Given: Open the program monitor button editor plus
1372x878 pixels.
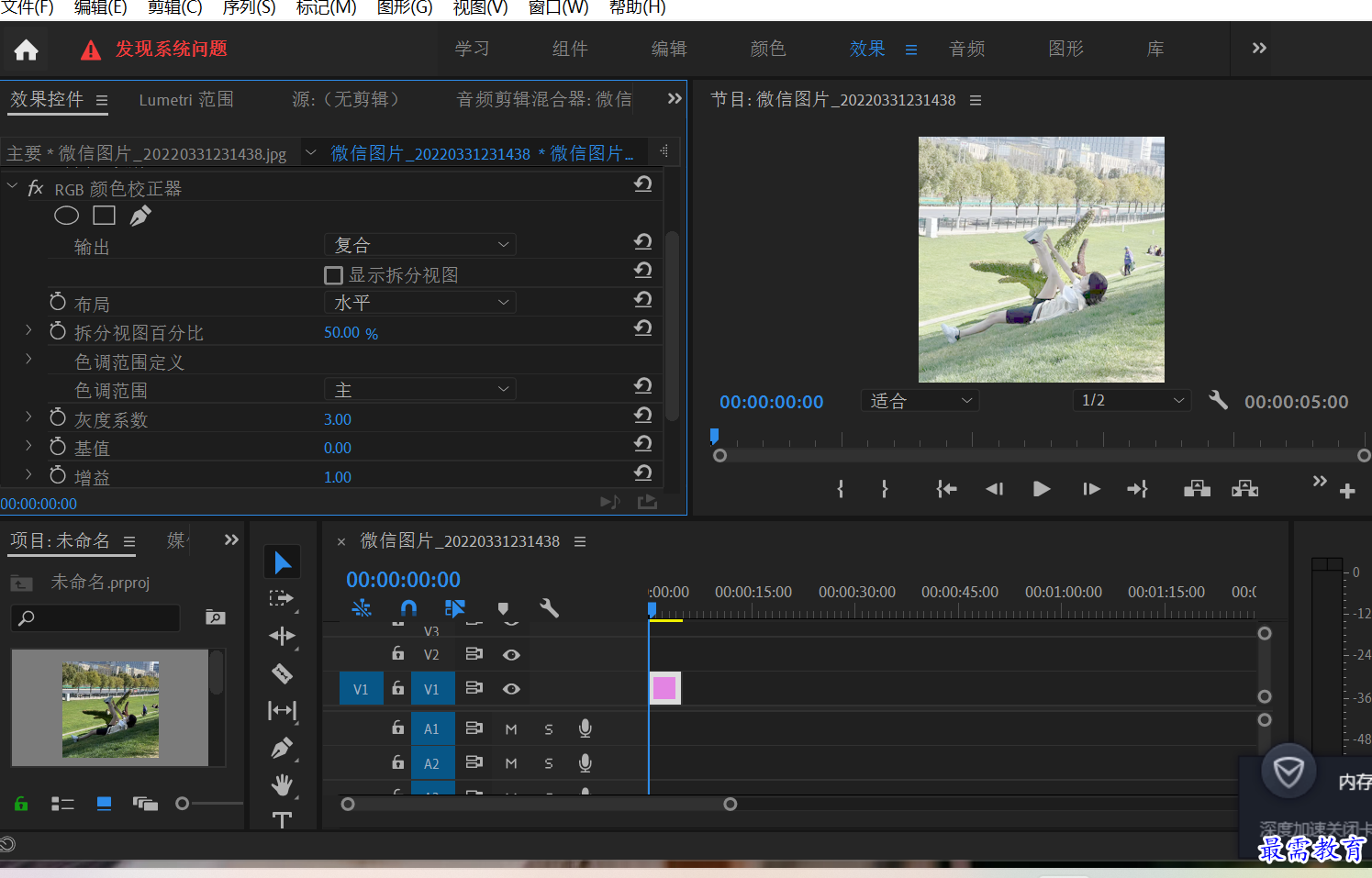Looking at the screenshot, I should pos(1347,492).
